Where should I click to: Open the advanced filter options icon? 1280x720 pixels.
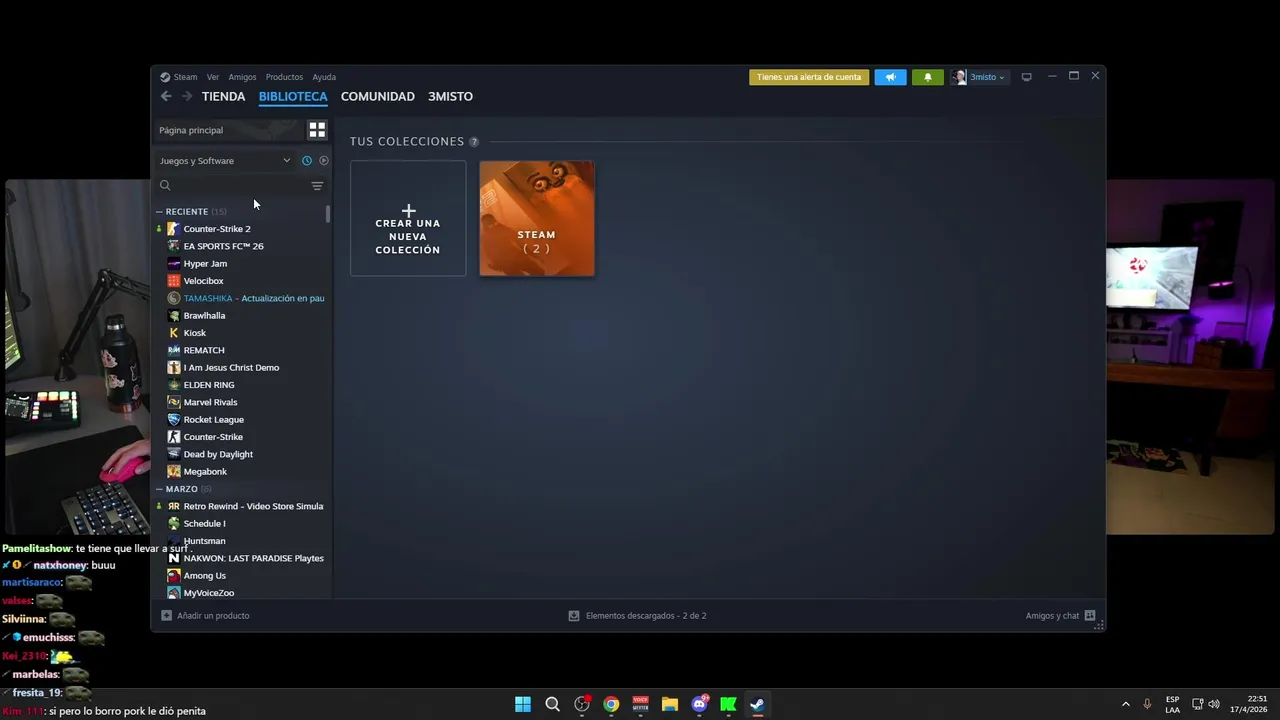coord(317,186)
